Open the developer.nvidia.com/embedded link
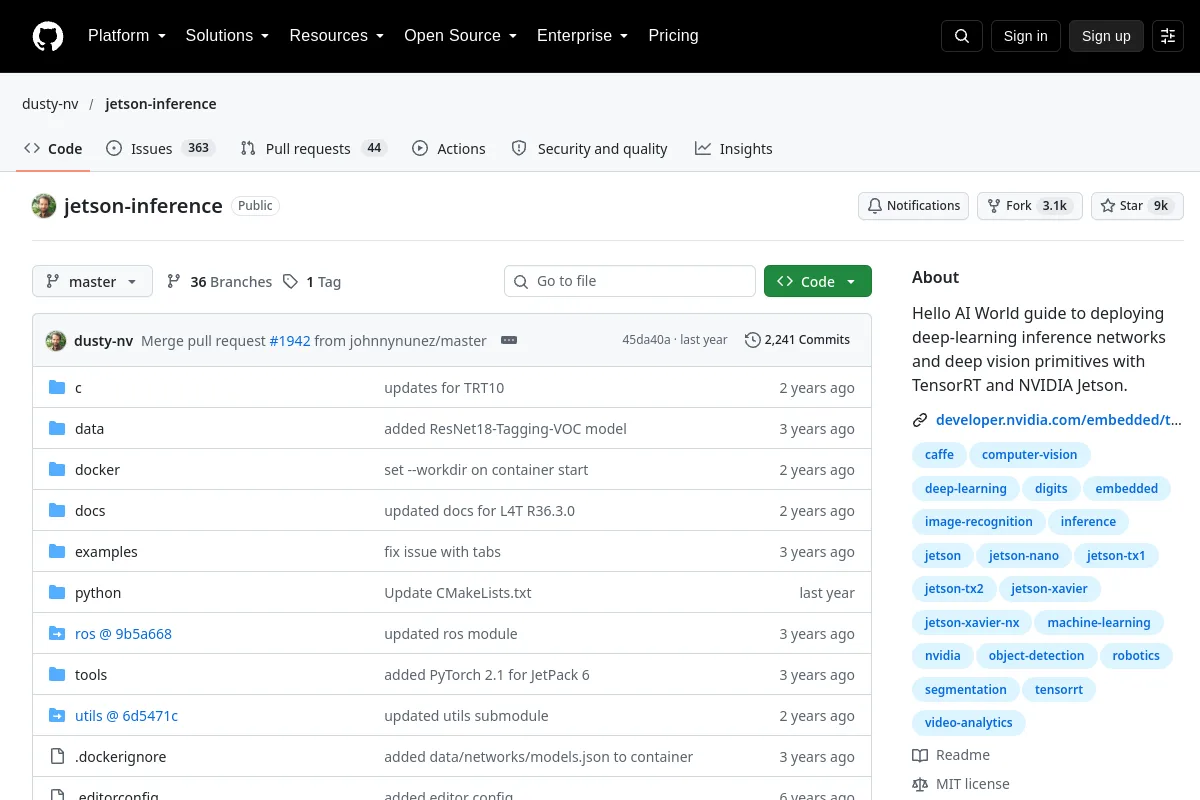 click(1059, 421)
